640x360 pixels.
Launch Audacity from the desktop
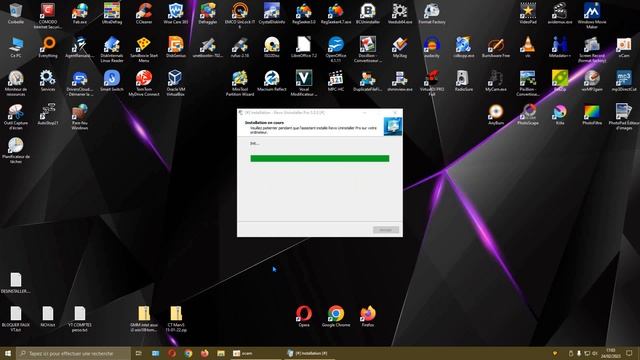(x=432, y=47)
